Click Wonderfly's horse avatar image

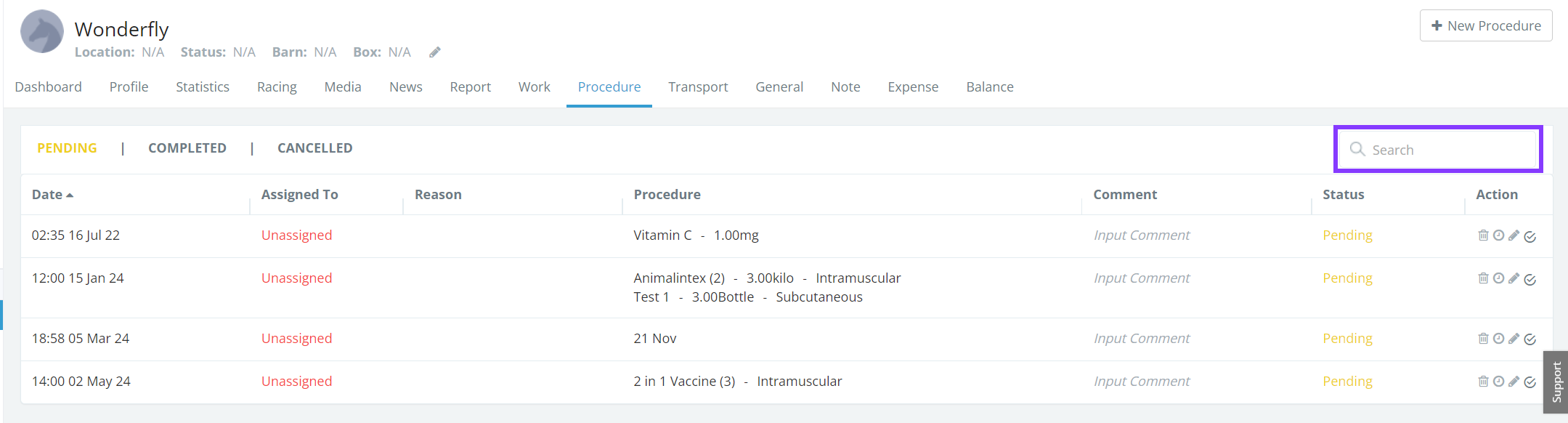point(42,31)
